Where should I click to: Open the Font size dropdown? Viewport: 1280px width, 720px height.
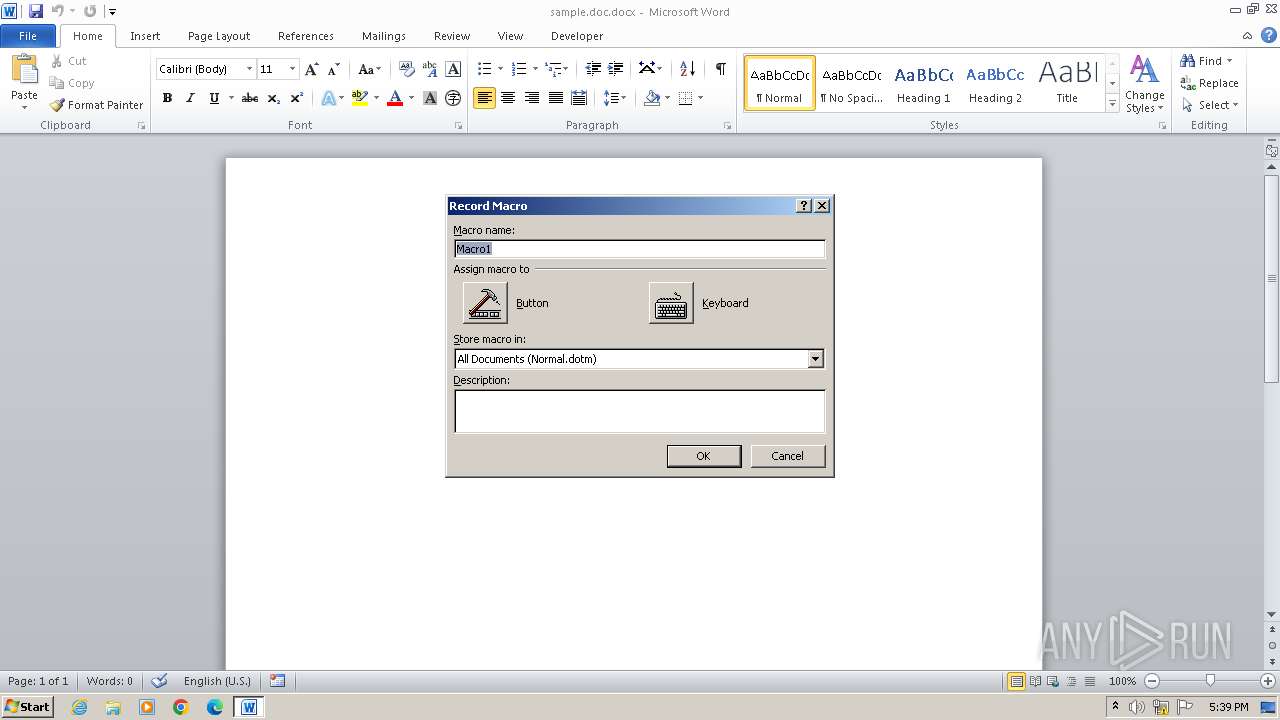click(x=292, y=69)
